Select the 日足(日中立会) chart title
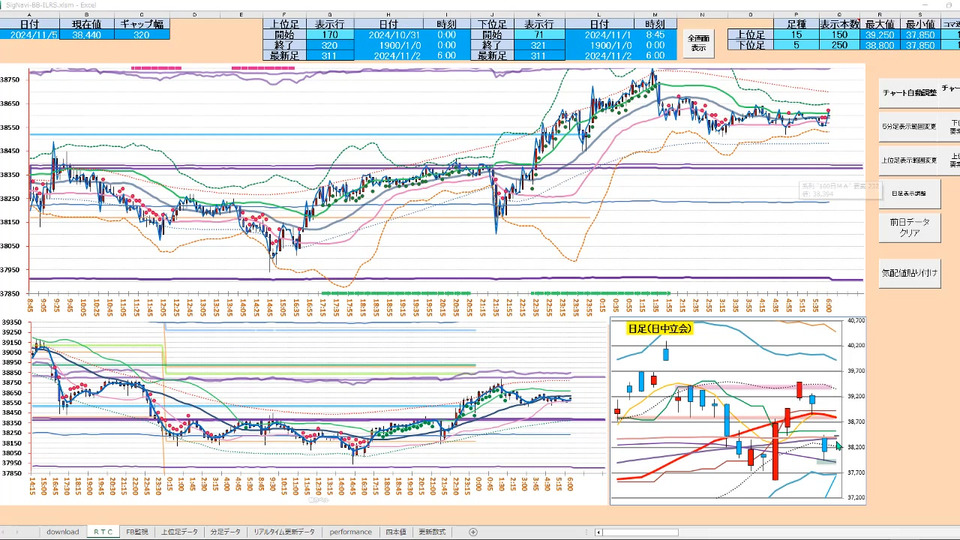Image resolution: width=960 pixels, height=540 pixels. pos(659,329)
